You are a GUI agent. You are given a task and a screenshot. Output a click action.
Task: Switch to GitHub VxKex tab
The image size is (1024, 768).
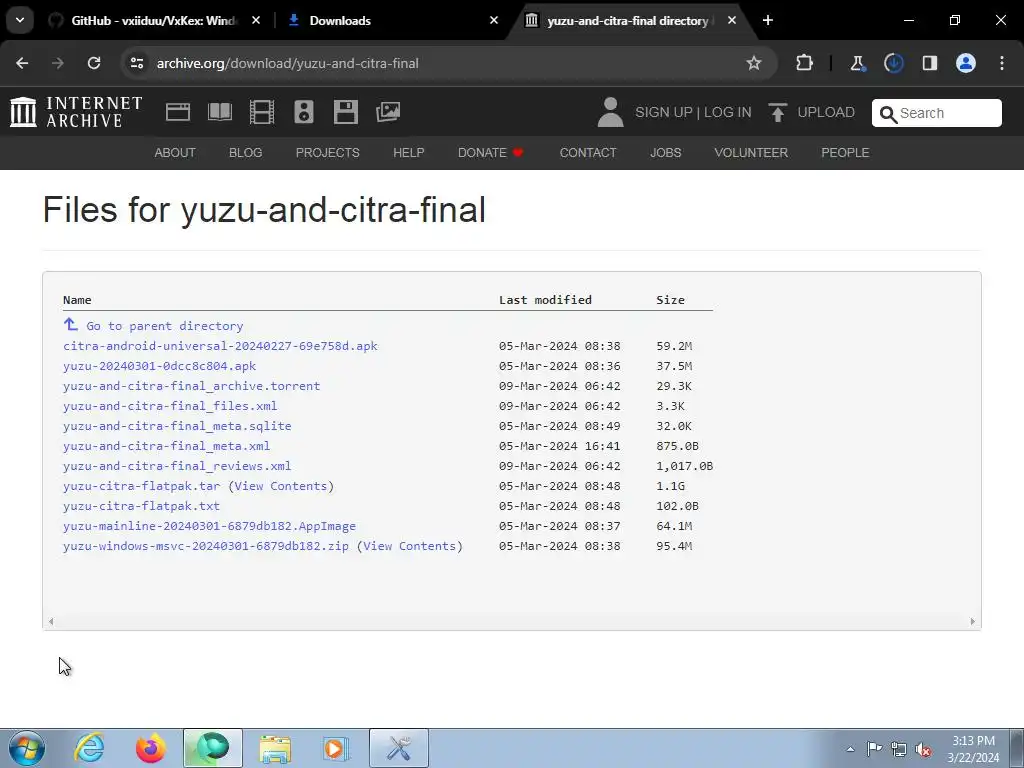tap(153, 20)
